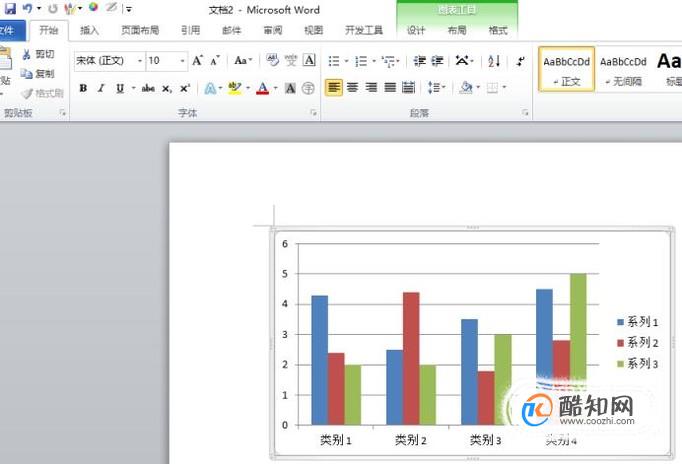Apply strikethrough abc formatting

coord(148,88)
